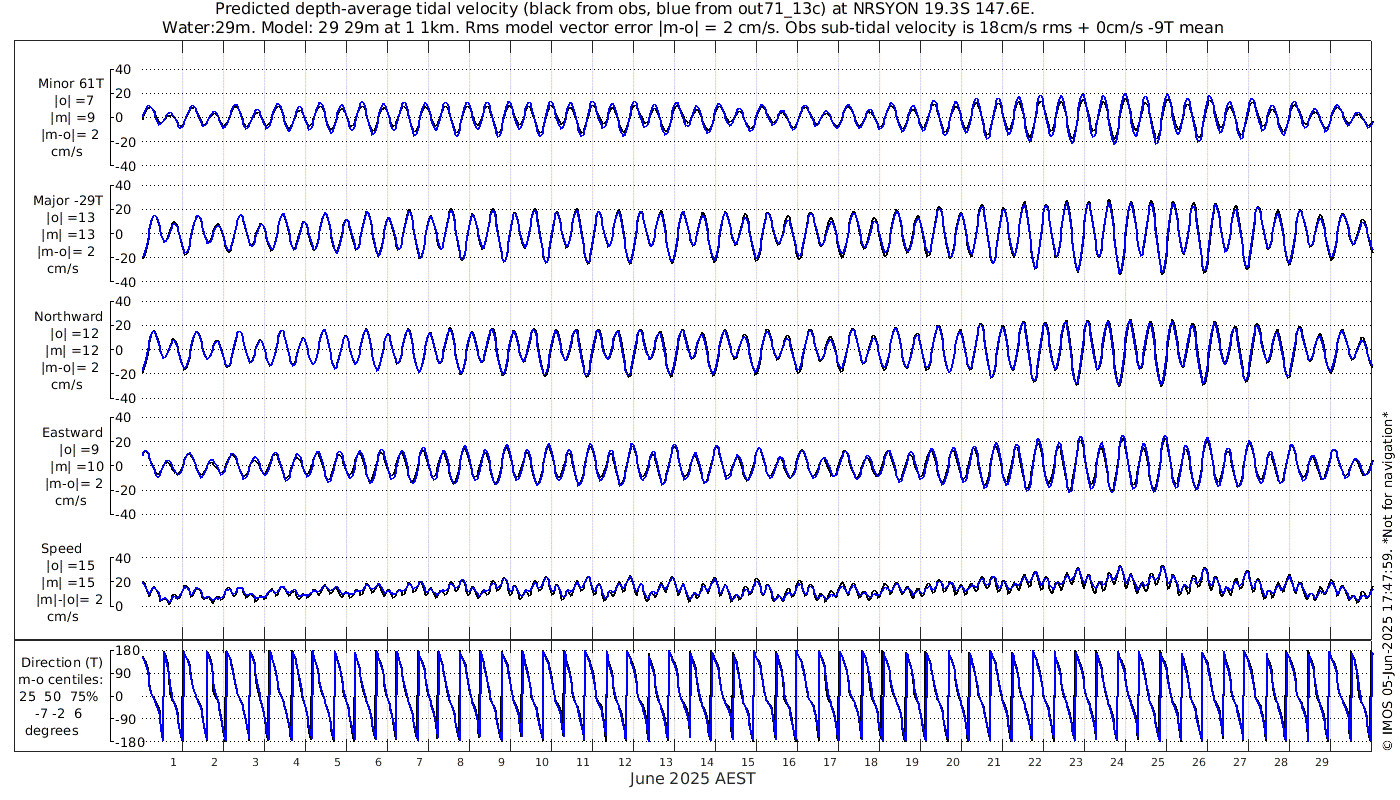
Task: Click the top '40' tick of Minor panel
Action: click(x=124, y=69)
